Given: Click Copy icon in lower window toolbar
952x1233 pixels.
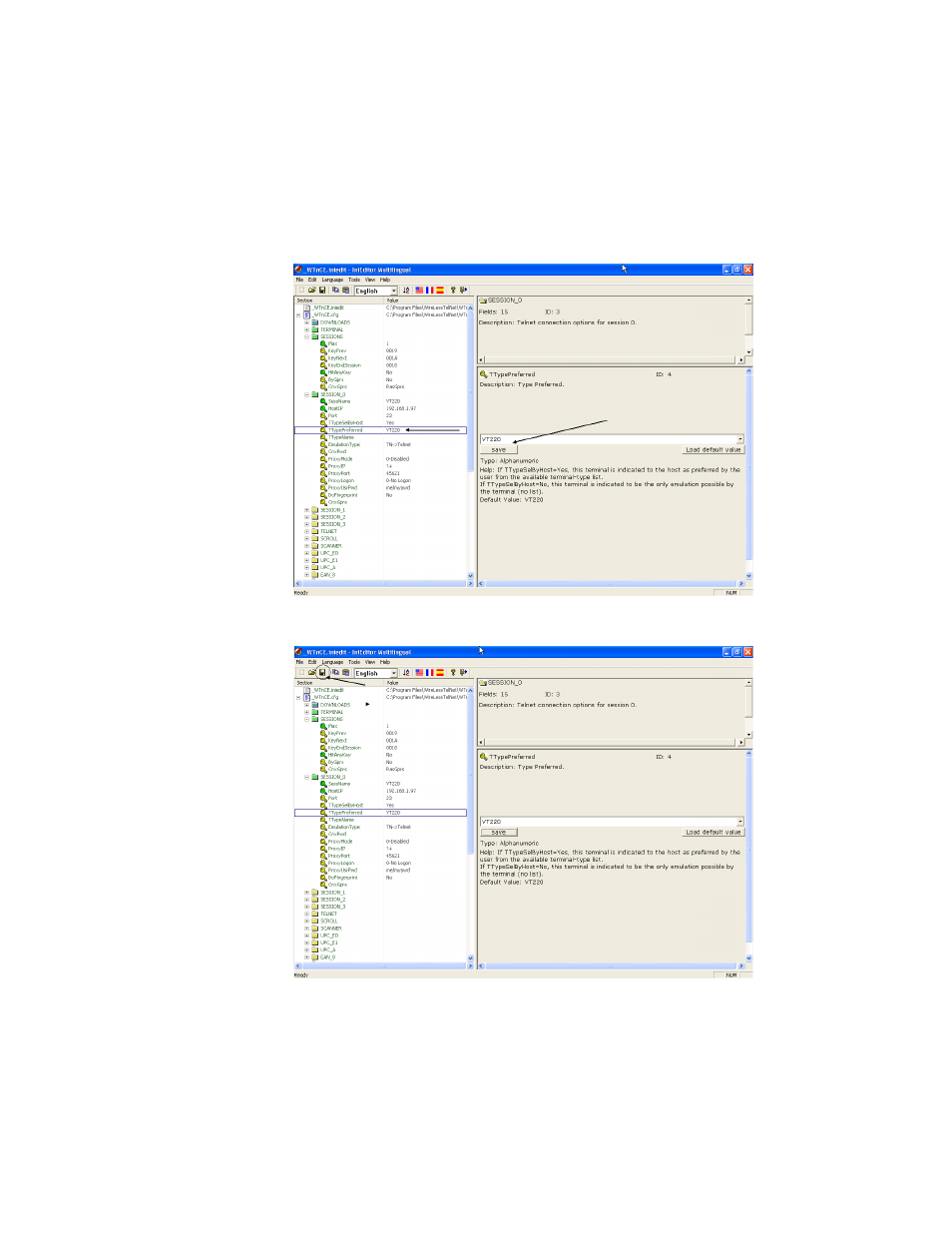Looking at the screenshot, I should tap(335, 673).
